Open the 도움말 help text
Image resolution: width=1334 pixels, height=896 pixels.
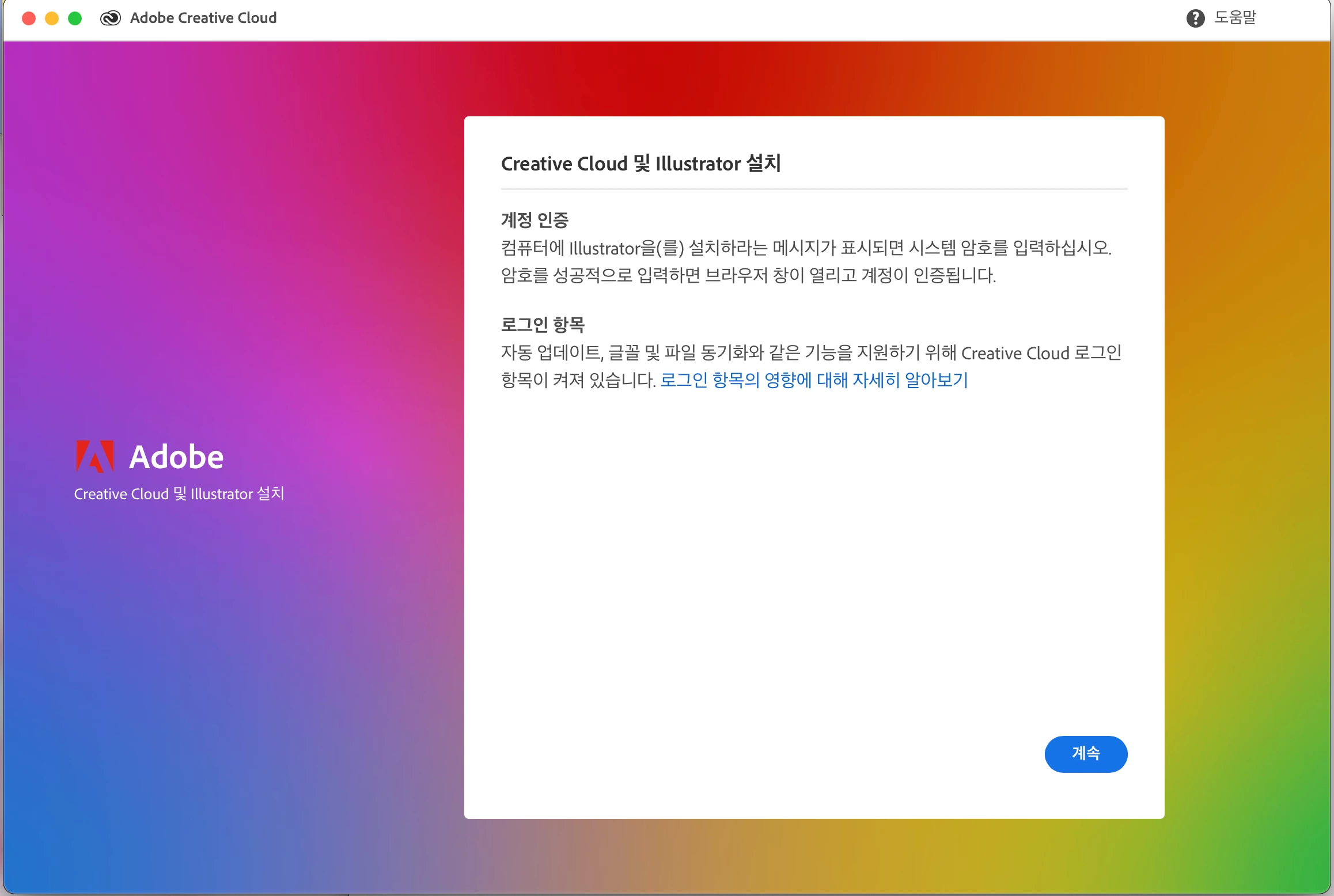(1235, 18)
